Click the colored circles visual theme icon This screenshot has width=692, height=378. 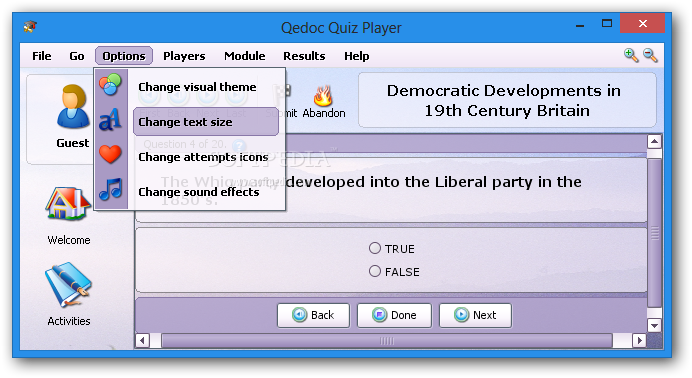click(x=110, y=85)
